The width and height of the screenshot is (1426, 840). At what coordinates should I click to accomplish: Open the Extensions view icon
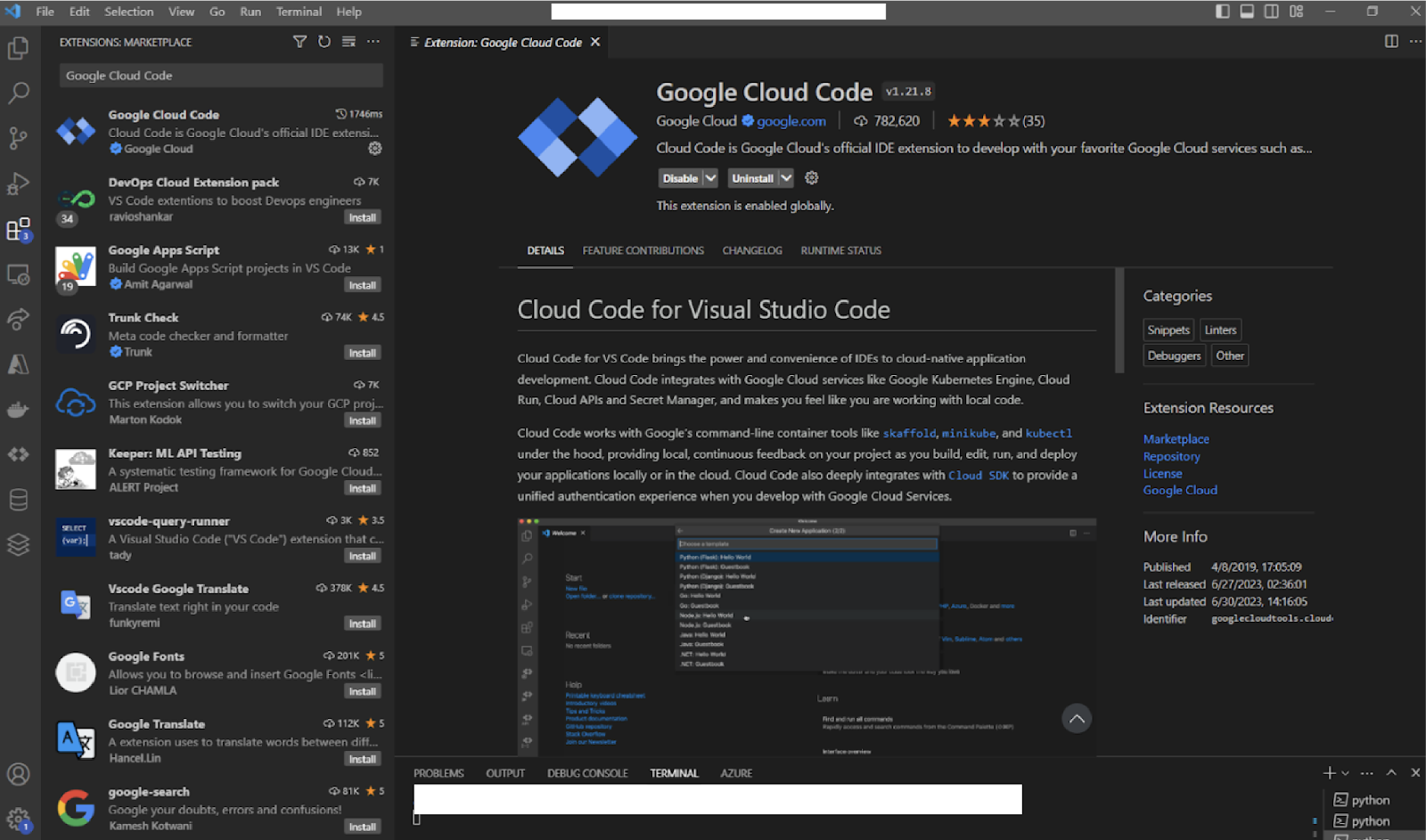tap(19, 229)
